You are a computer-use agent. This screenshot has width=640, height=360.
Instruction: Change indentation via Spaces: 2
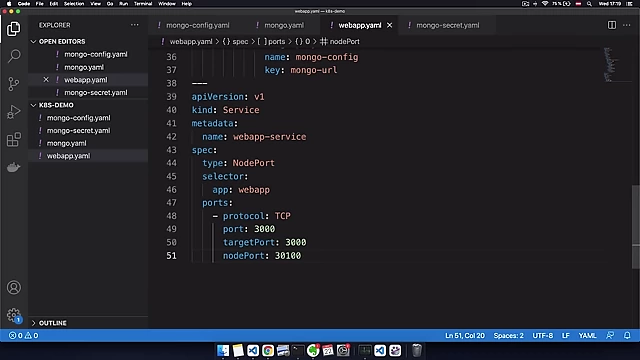point(508,336)
